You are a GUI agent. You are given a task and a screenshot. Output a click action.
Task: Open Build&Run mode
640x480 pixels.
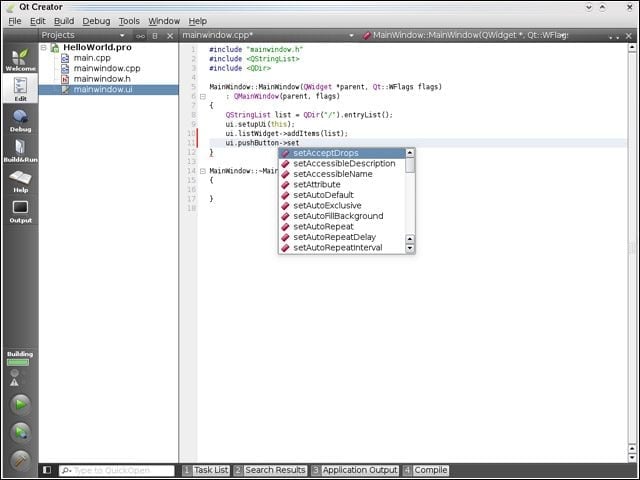pos(20,151)
